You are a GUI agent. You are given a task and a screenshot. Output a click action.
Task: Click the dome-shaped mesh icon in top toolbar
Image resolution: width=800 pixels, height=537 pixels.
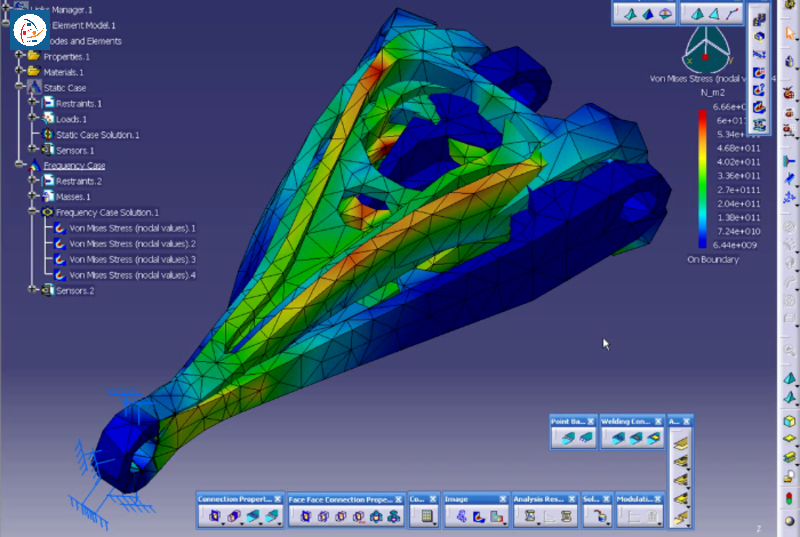pos(665,14)
